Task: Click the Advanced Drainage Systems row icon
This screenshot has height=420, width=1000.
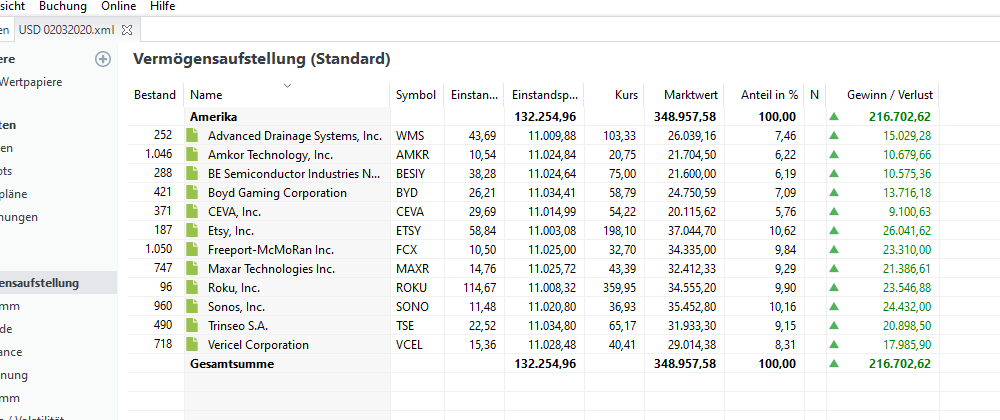Action: 195,136
